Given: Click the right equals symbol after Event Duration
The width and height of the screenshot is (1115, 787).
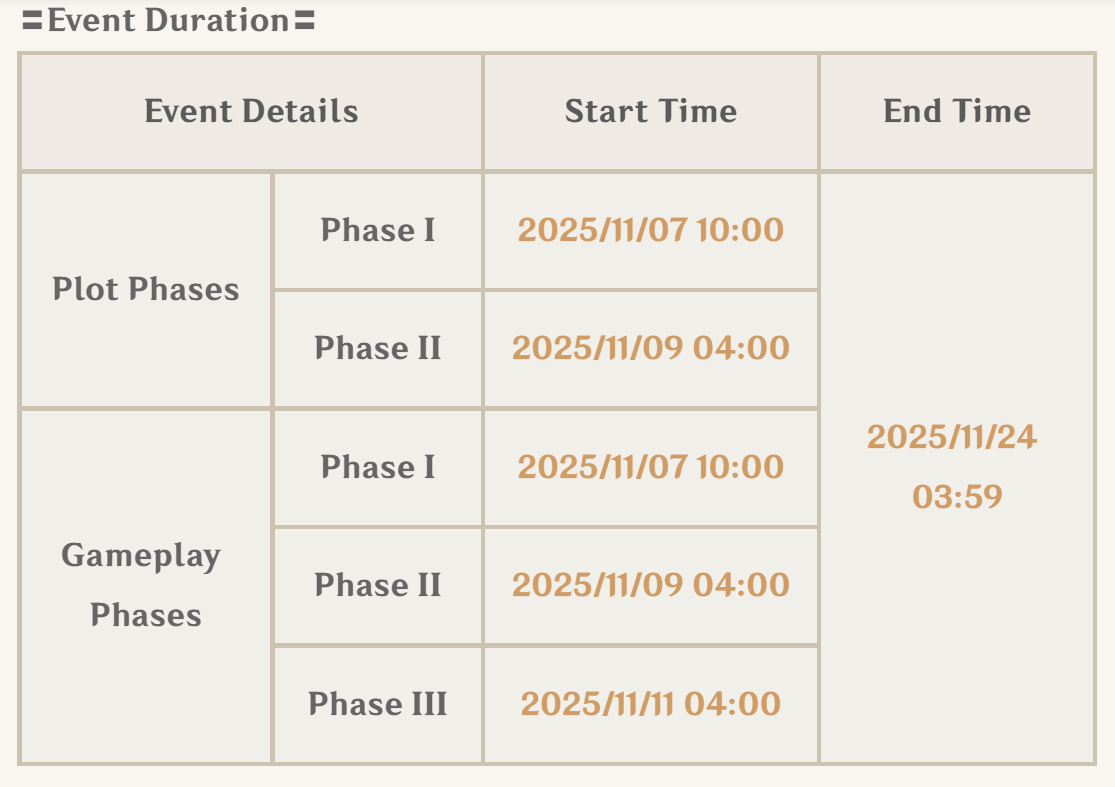Looking at the screenshot, I should [305, 21].
